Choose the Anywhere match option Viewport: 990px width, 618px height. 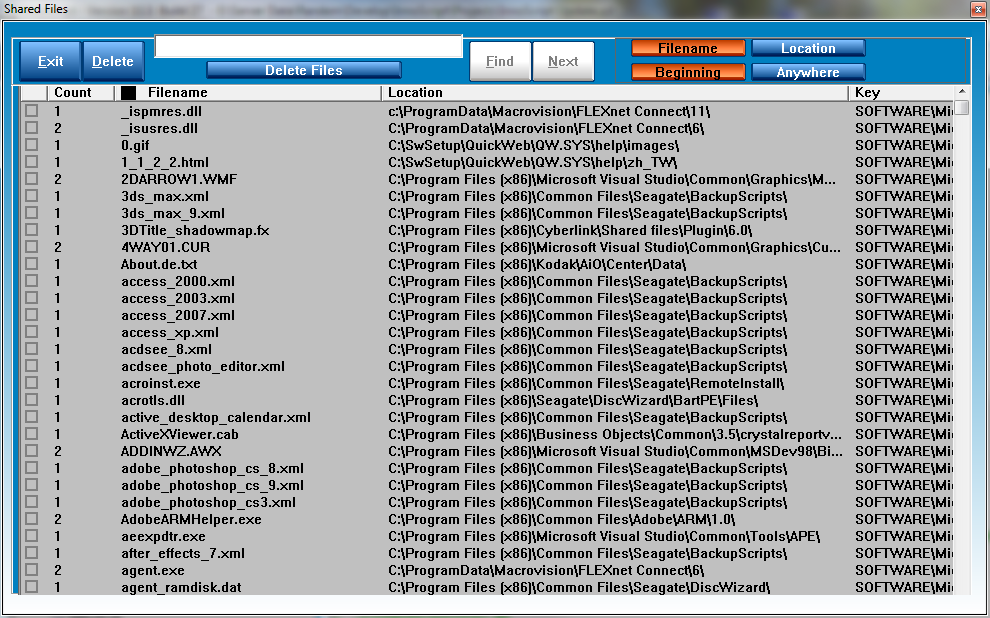coord(808,72)
